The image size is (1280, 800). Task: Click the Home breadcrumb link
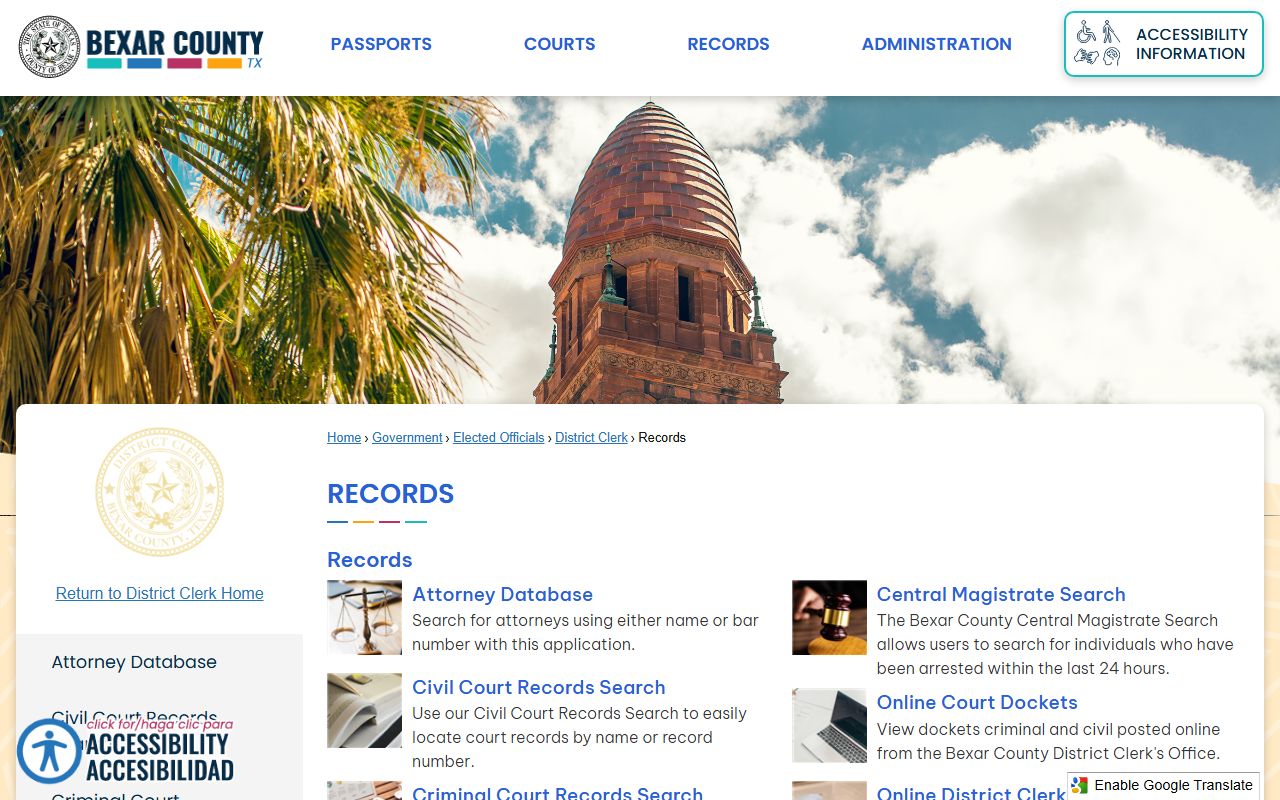pyautogui.click(x=344, y=438)
